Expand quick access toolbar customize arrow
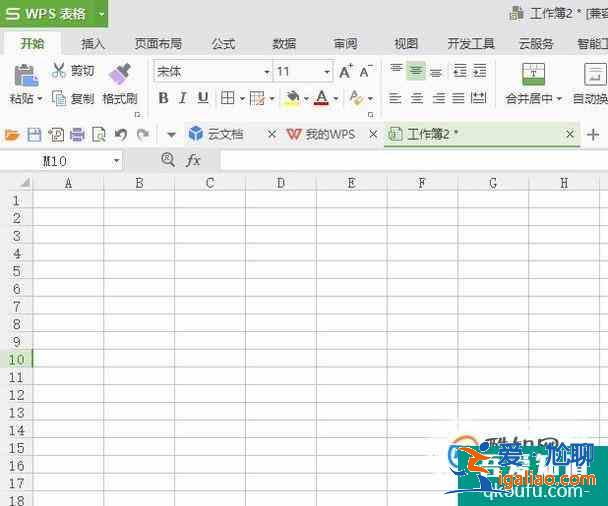608x506 pixels. tap(171, 135)
